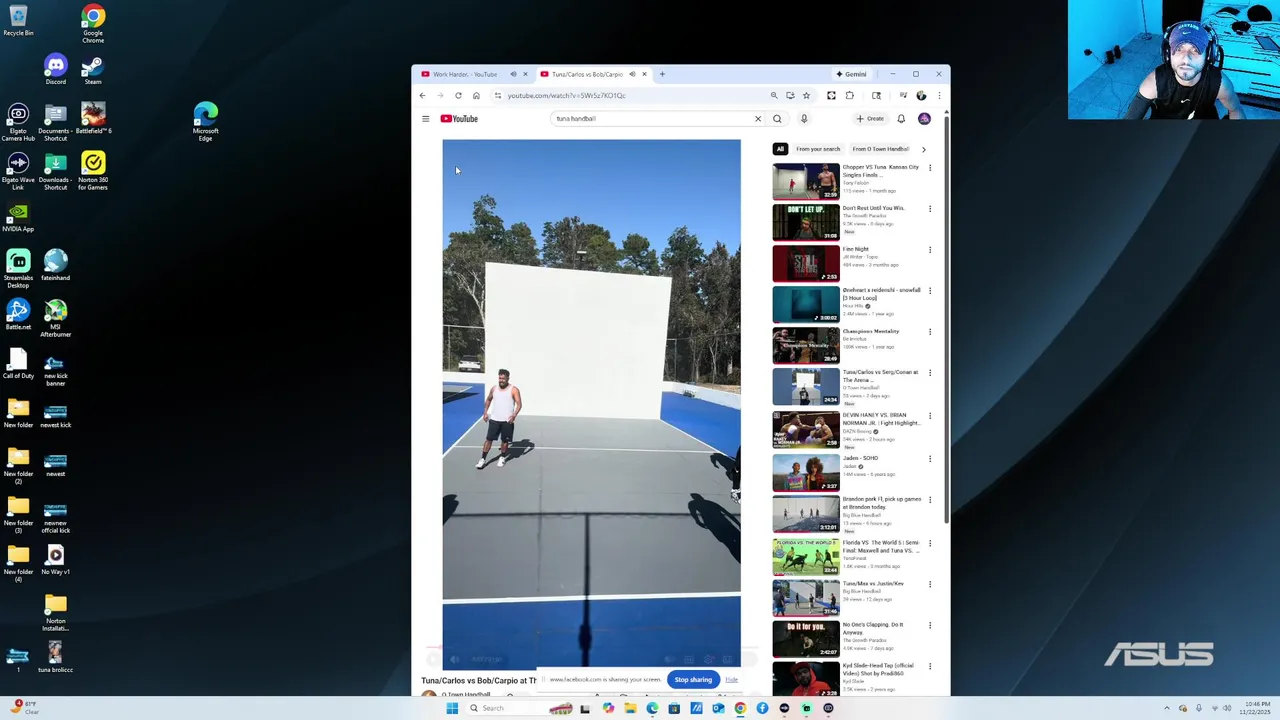Open options for Champions Mentality video

[930, 332]
